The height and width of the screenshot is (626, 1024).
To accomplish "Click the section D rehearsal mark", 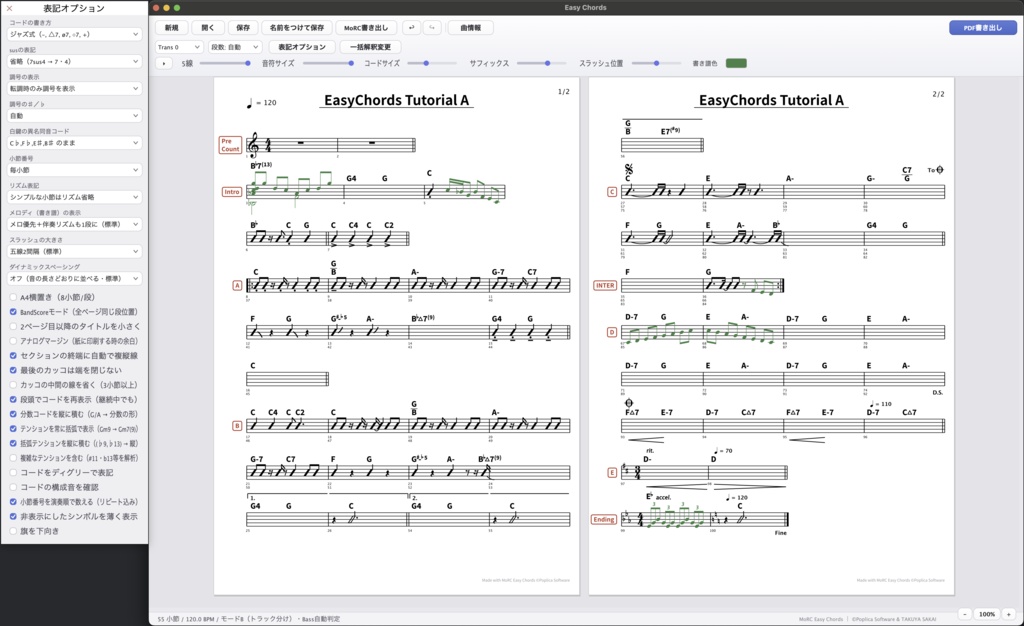I will [612, 332].
